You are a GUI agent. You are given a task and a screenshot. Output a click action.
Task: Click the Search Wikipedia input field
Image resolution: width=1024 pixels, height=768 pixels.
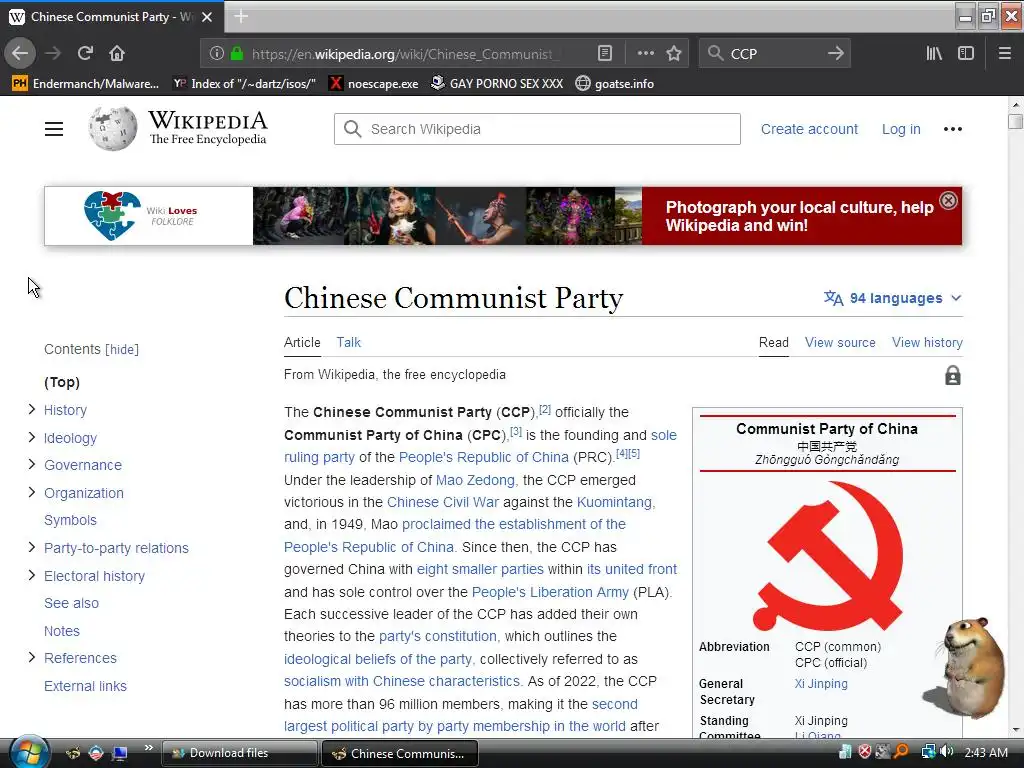coord(537,129)
